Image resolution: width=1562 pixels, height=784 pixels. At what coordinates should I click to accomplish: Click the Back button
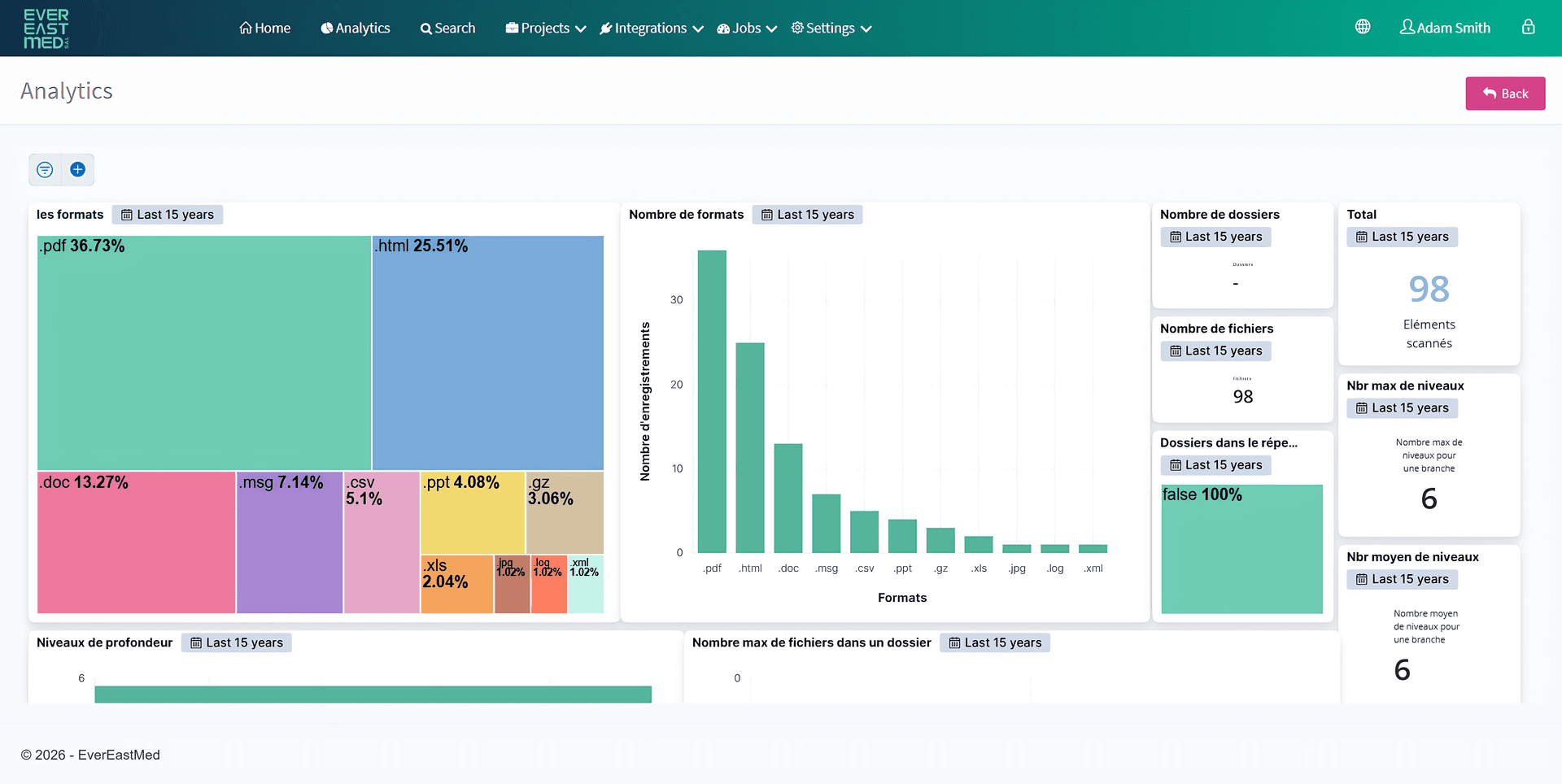tap(1505, 94)
